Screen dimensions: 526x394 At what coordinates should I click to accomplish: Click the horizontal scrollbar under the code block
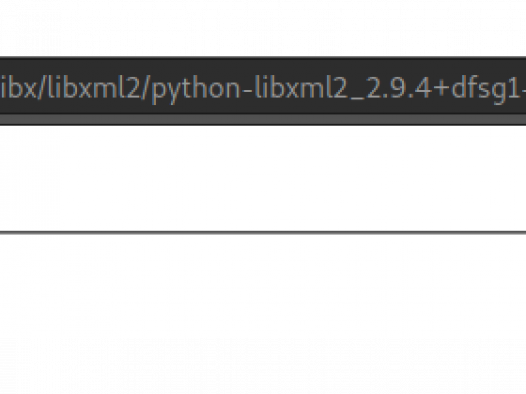pos(263,119)
